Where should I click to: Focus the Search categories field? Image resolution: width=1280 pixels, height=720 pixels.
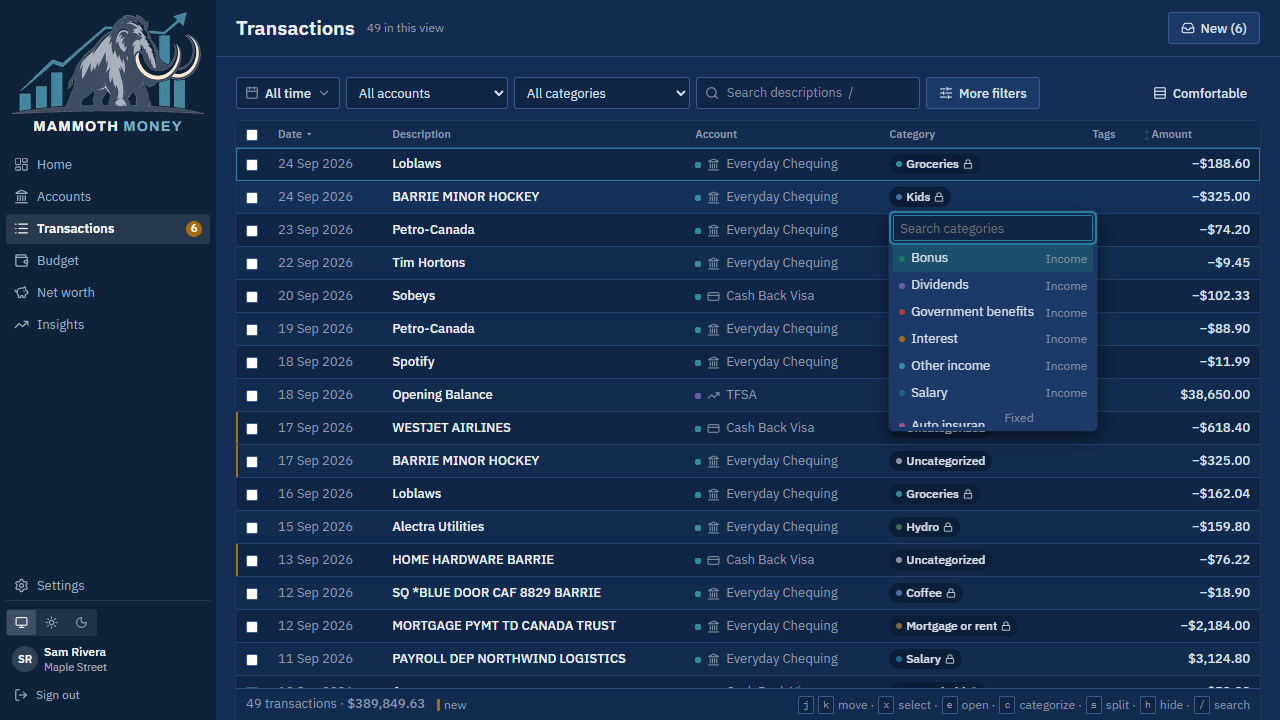point(993,229)
